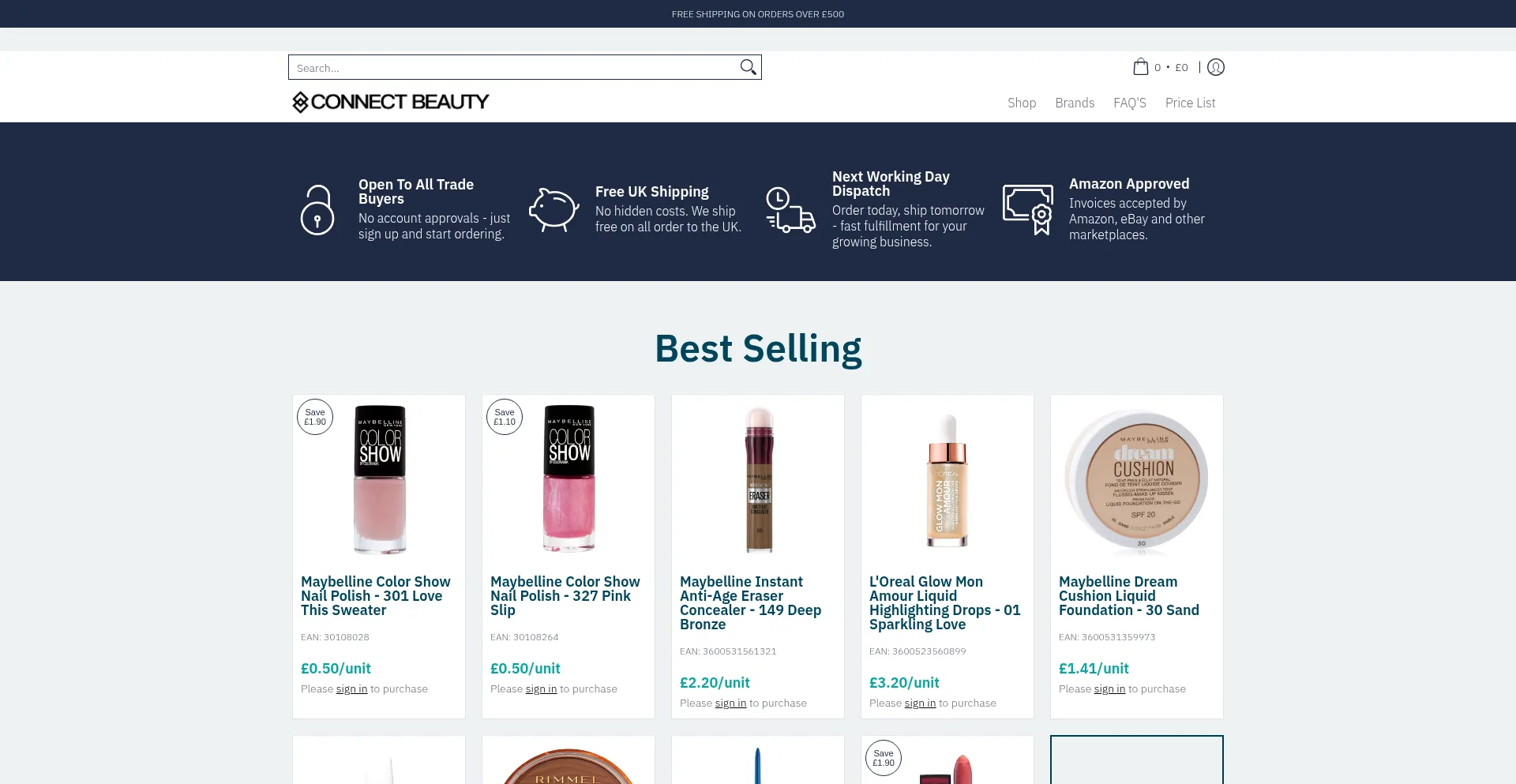Type in the Search input field
The image size is (1516, 784).
point(513,68)
